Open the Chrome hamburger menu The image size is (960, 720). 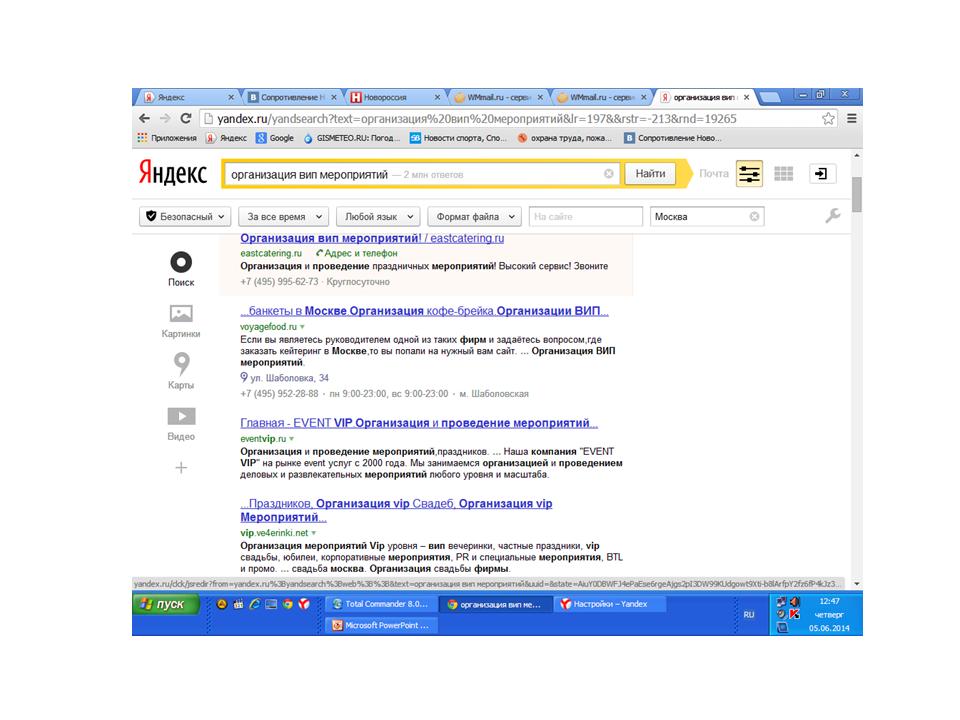pos(852,119)
